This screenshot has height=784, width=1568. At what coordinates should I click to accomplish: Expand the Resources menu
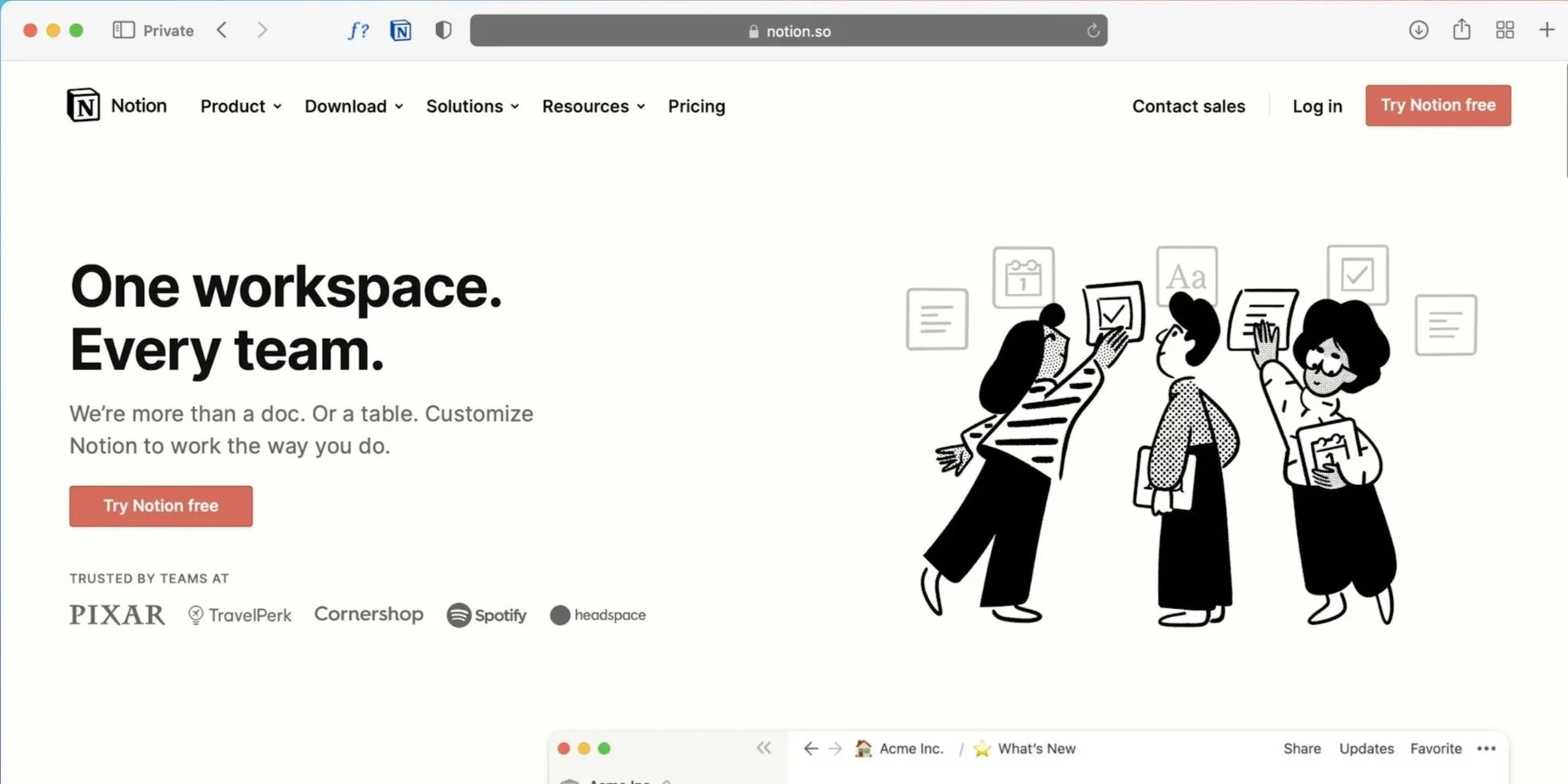(x=593, y=106)
